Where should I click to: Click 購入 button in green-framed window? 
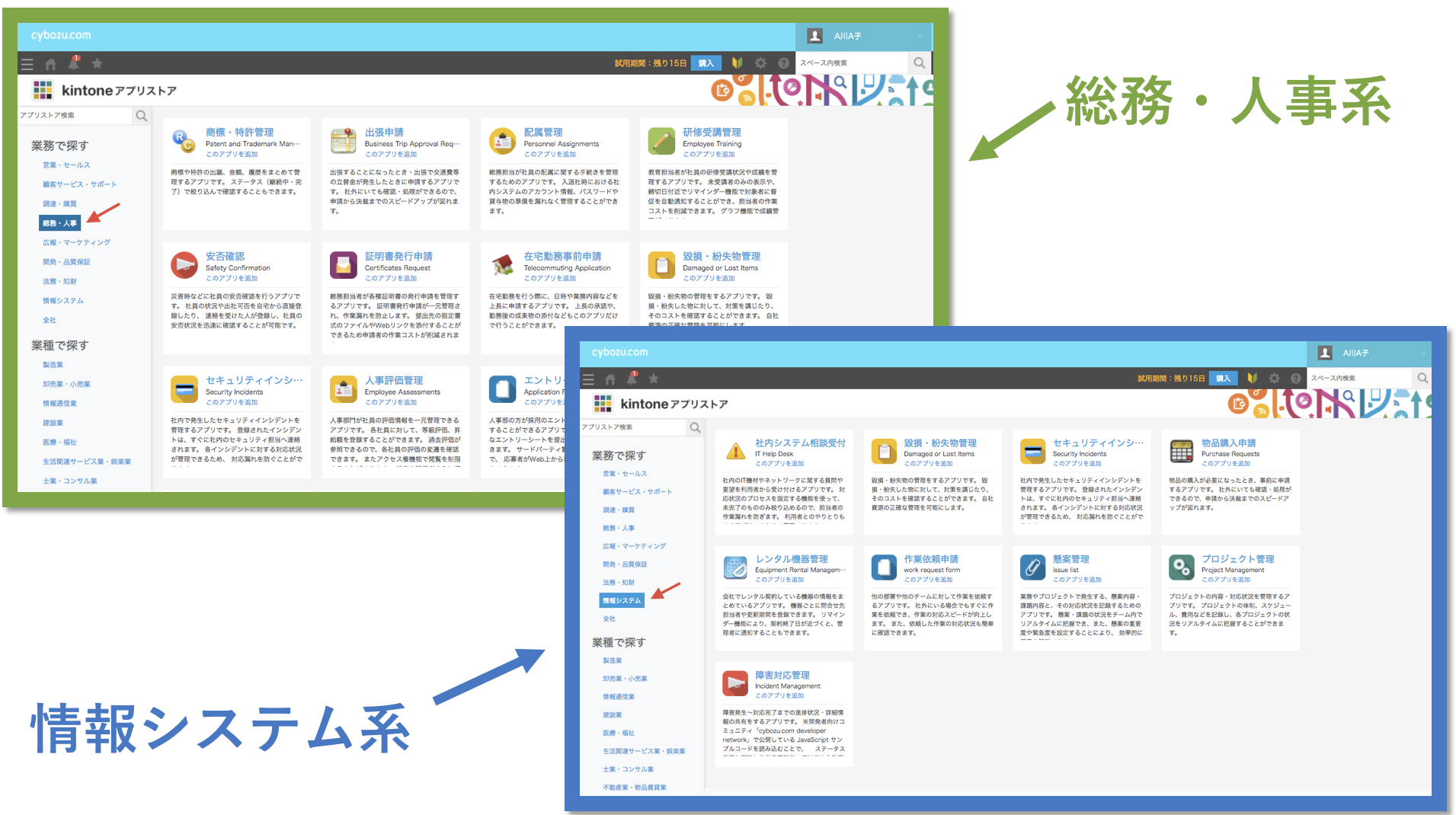pos(706,63)
